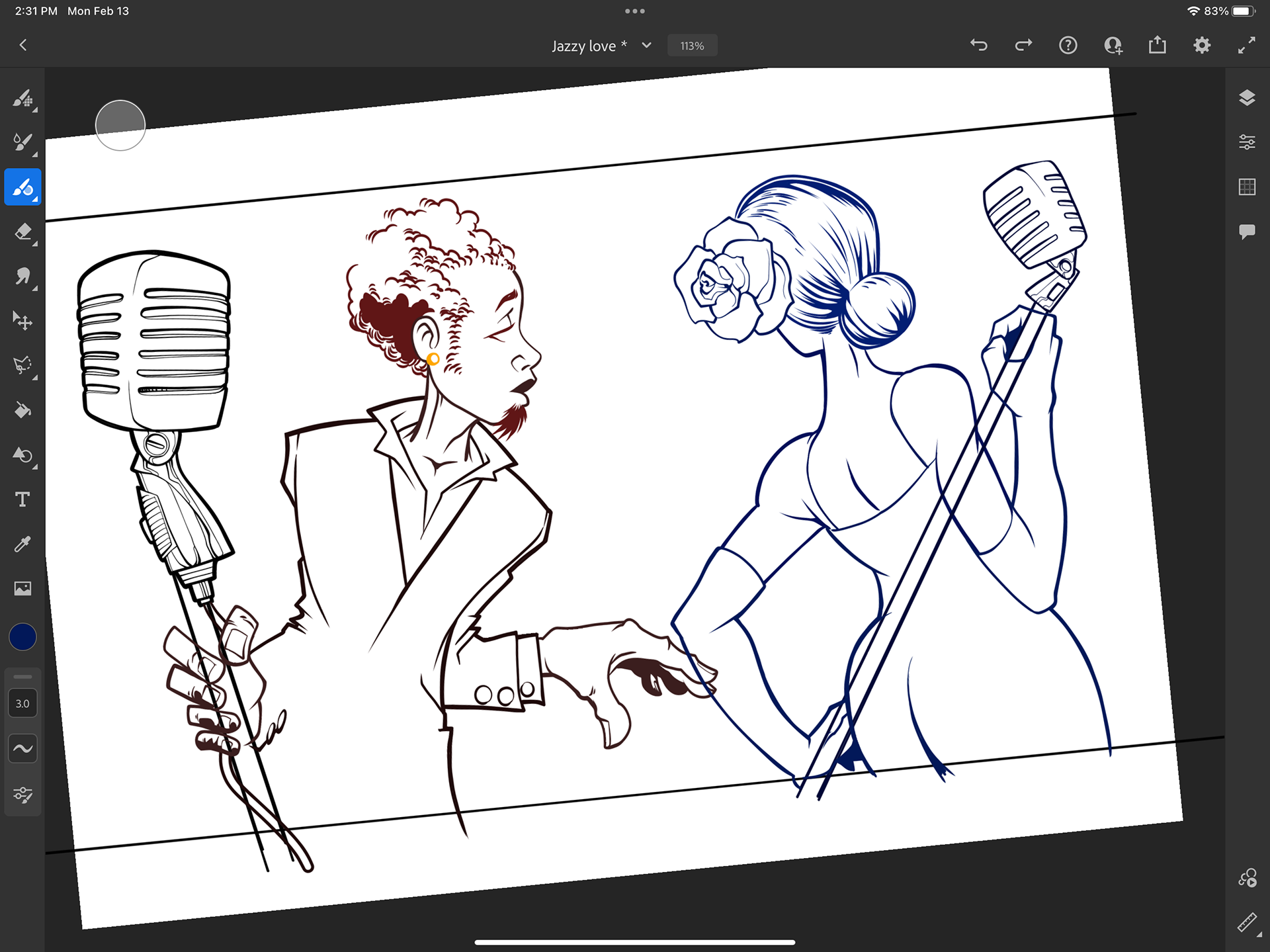Open the brush smoothing setting

click(22, 749)
